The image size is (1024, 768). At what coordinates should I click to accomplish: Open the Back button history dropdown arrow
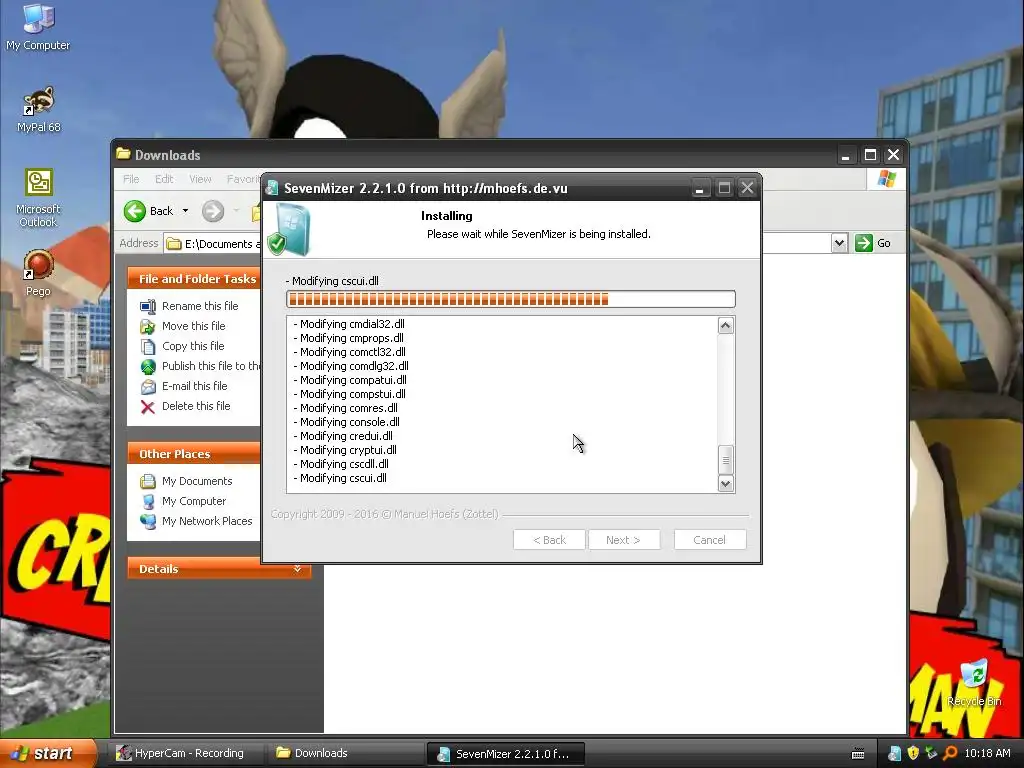(x=185, y=211)
